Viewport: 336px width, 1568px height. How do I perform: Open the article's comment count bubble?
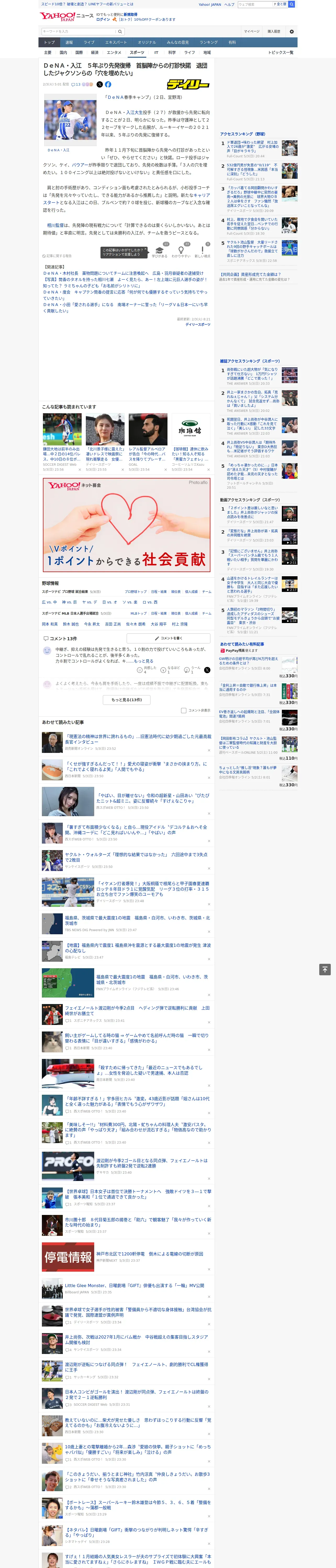76,85
